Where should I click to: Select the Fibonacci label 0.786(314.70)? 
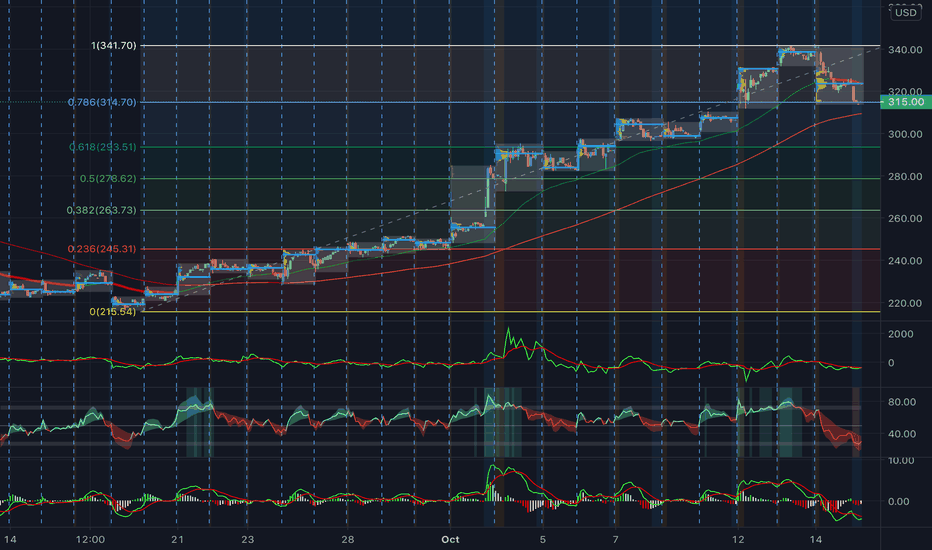(x=102, y=102)
